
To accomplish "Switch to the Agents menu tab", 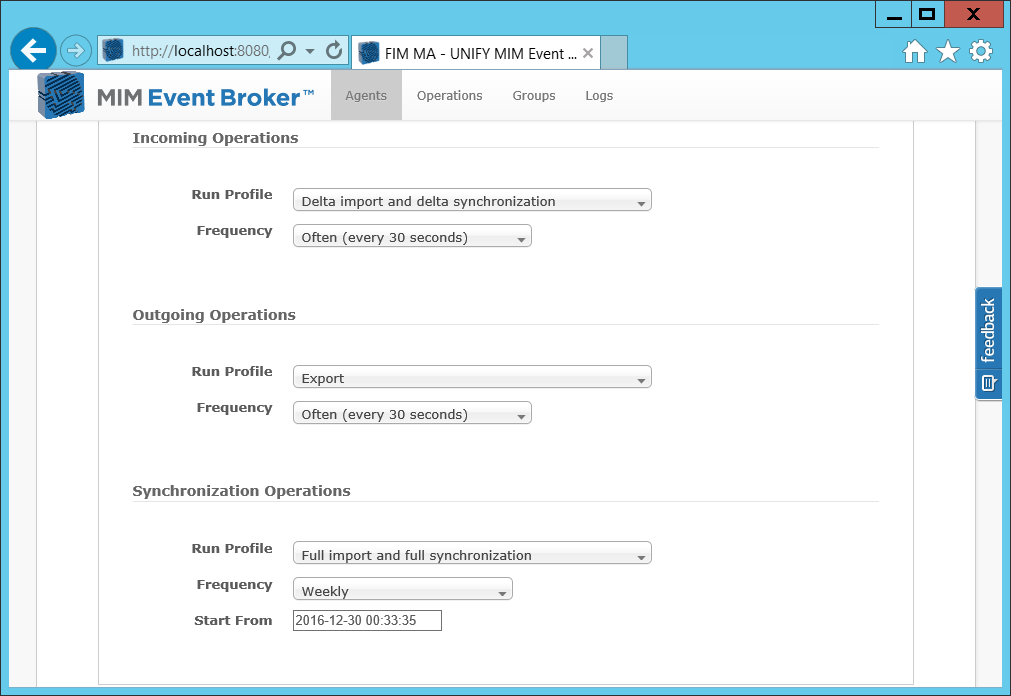I will pyautogui.click(x=366, y=95).
